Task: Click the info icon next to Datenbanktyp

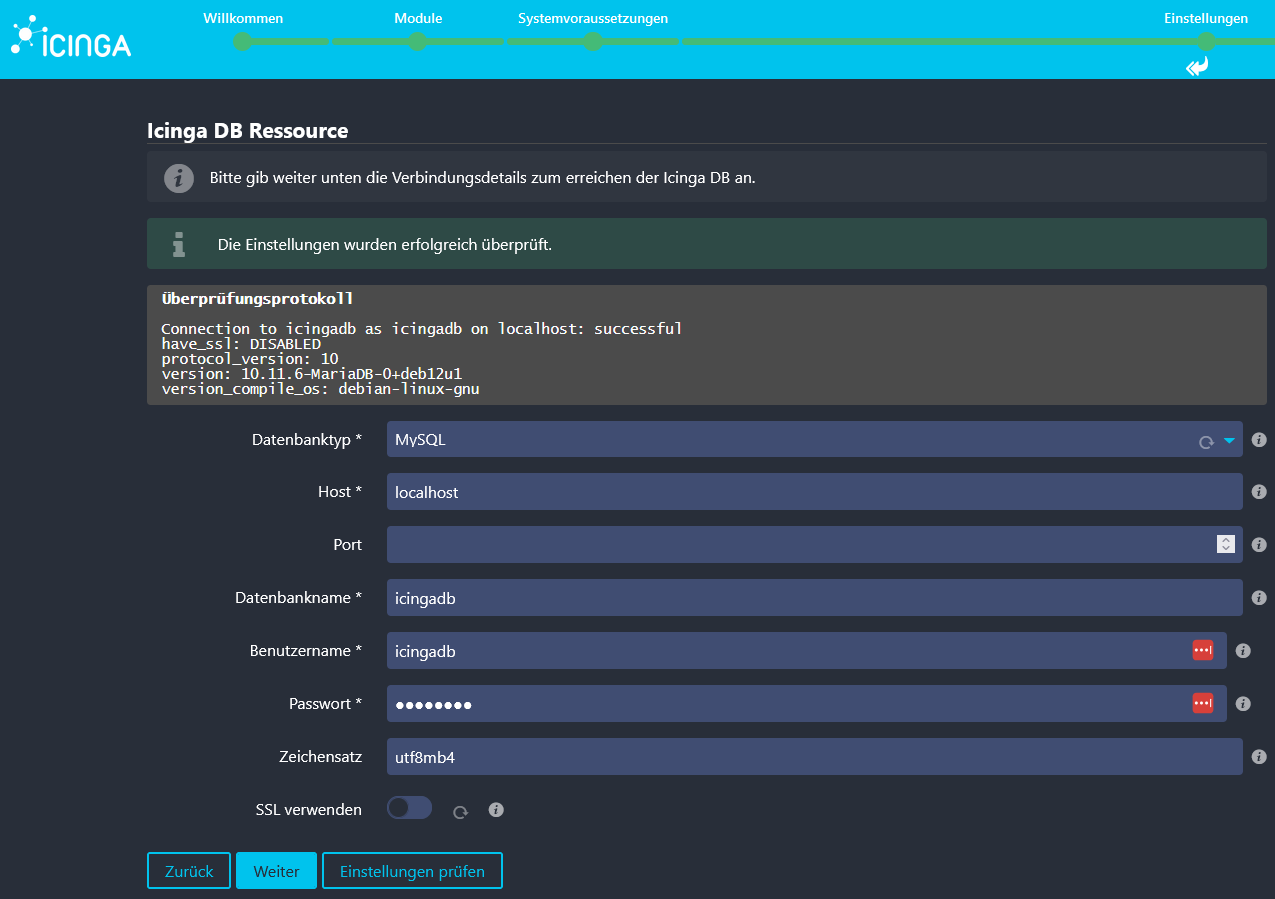Action: coord(1259,439)
